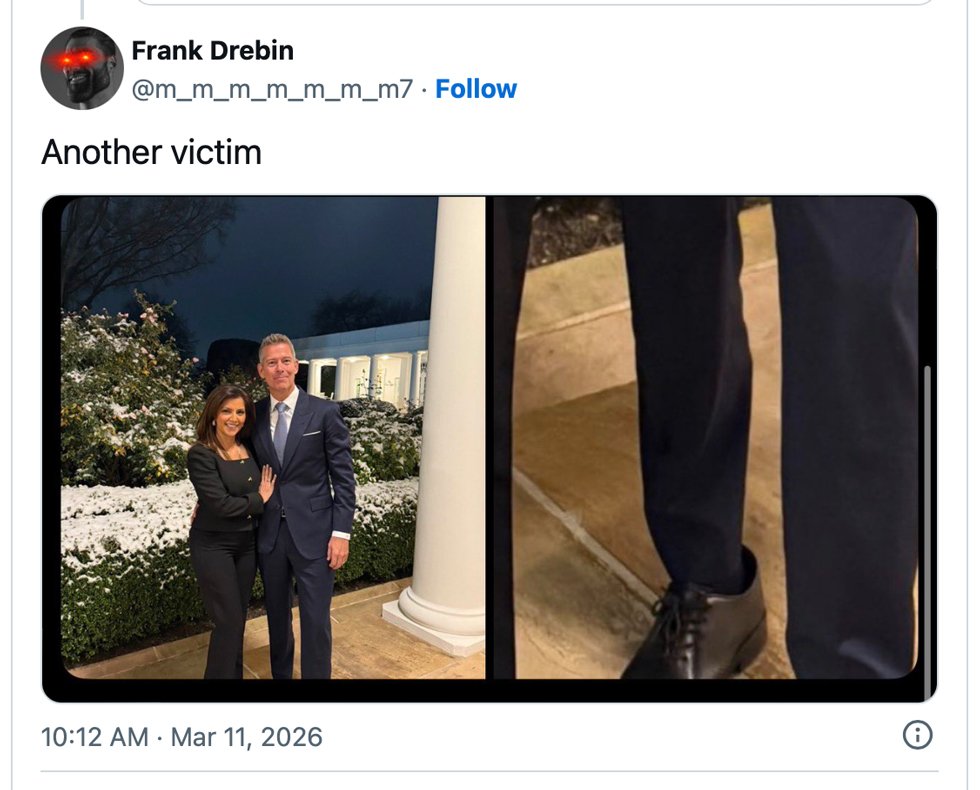Click the "Another victim" tweet text
The width and height of the screenshot is (980, 790).
151,152
